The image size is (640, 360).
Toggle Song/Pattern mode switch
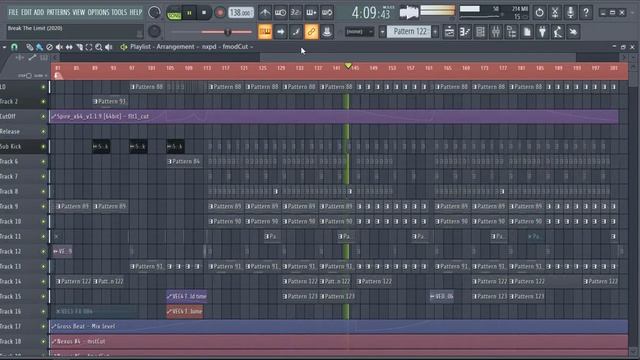174,13
